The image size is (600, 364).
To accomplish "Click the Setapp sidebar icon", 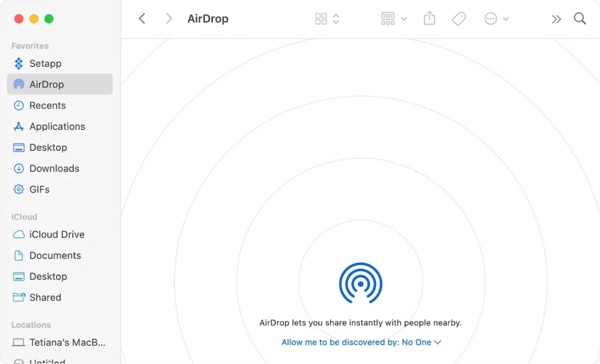I will [x=18, y=64].
